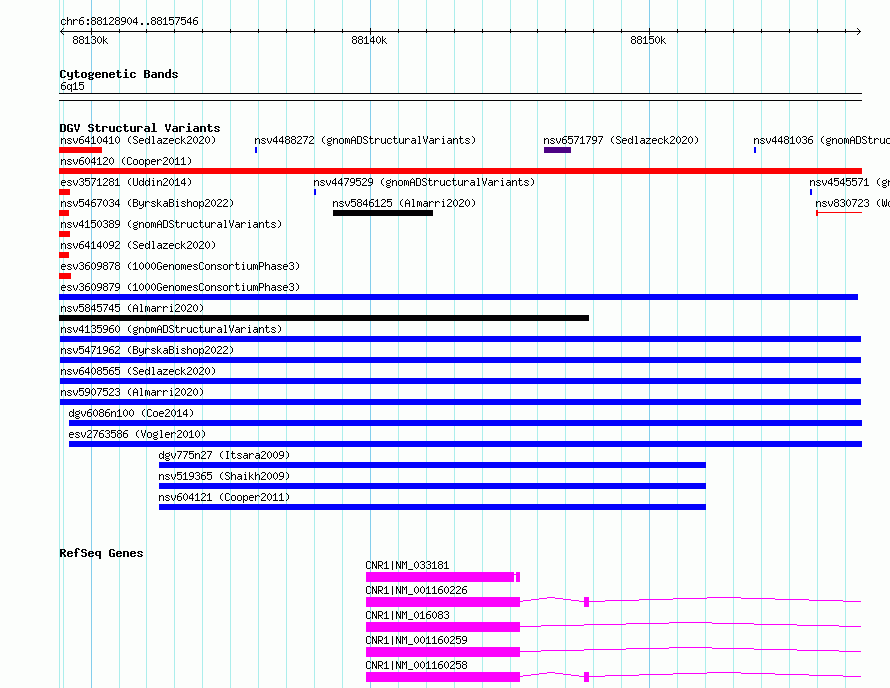The width and height of the screenshot is (890, 688).
Task: Select nsv5907523 (Almarri2020) label
Action: click(x=132, y=392)
